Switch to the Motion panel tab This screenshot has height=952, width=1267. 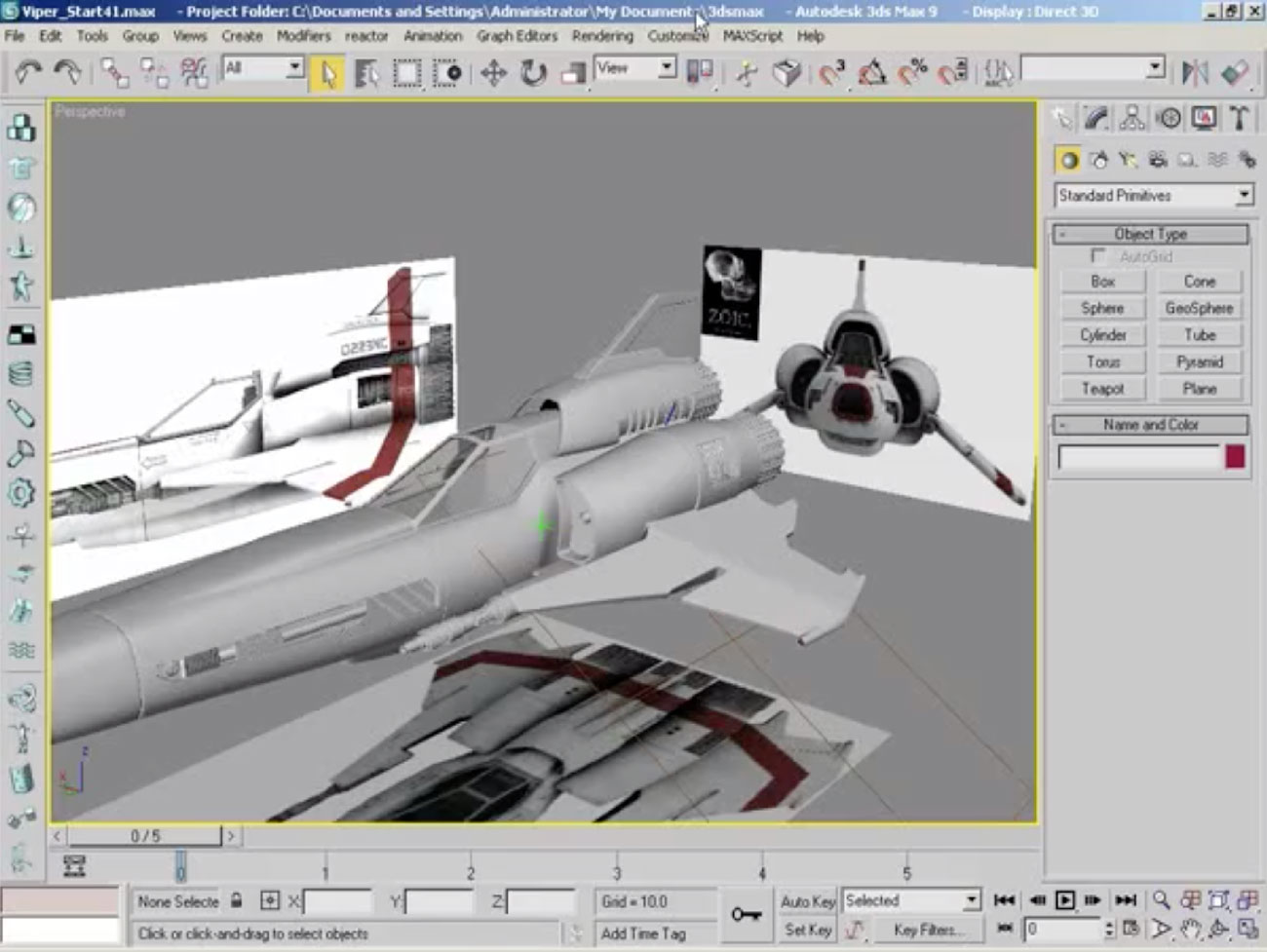coord(1168,119)
